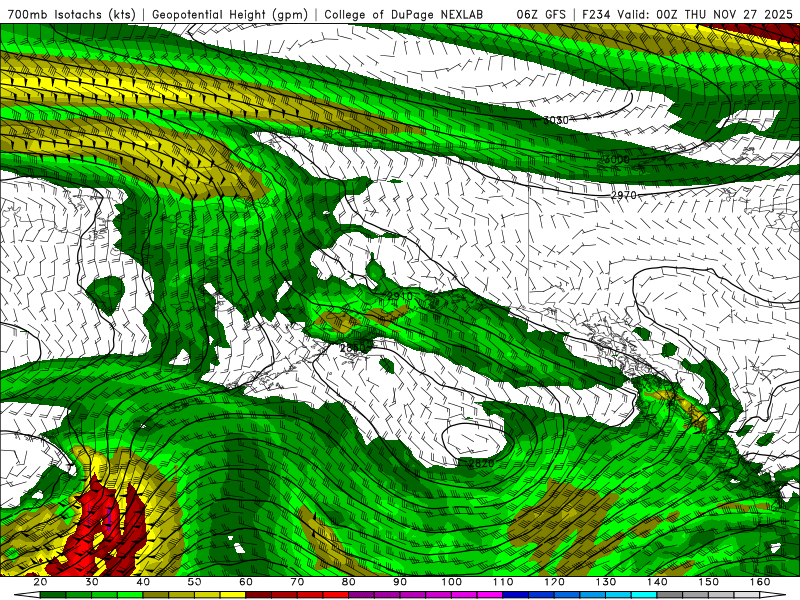This screenshot has height=600, width=800.
Task: Click the 110 kts scale label
Action: tap(503, 582)
